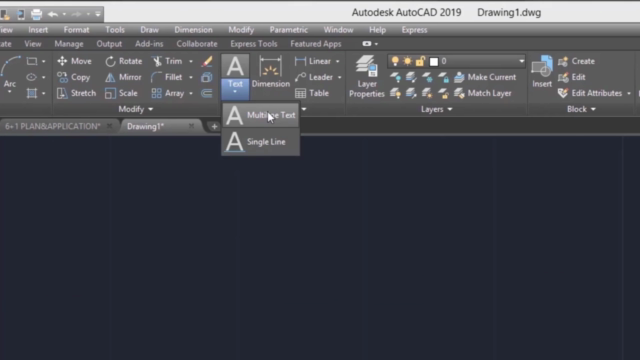The image size is (640, 360).
Task: Select the Mirror tool
Action: point(123,77)
